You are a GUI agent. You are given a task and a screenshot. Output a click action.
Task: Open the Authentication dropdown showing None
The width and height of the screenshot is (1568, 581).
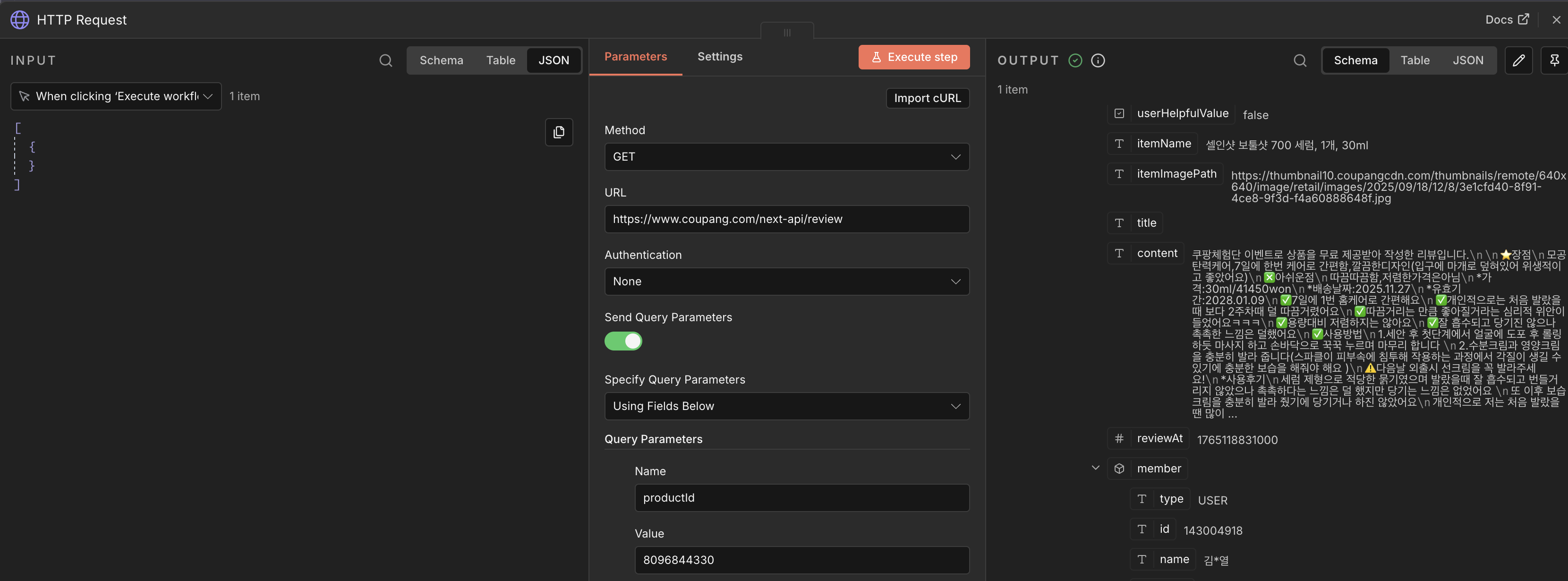tap(786, 282)
